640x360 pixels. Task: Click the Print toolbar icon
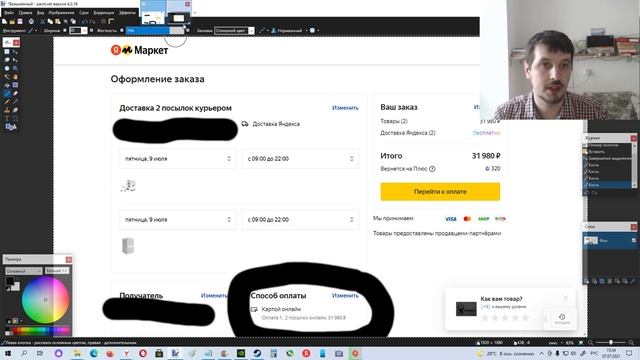(x=31, y=21)
